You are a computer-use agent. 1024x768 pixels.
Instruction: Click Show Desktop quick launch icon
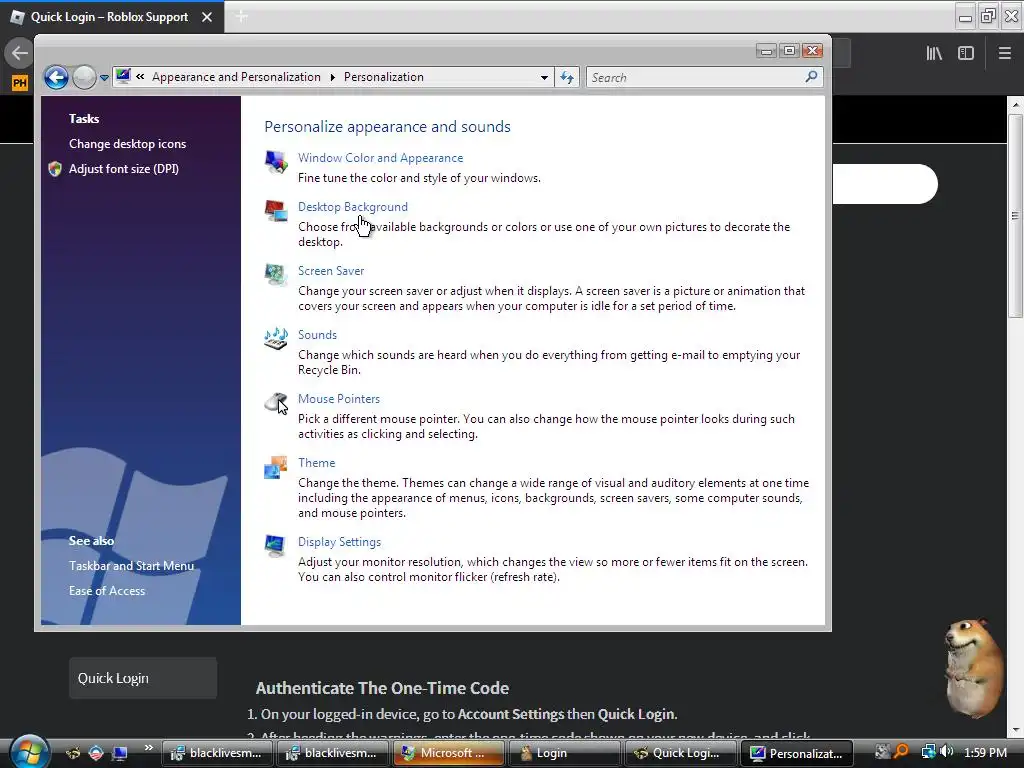(x=120, y=754)
